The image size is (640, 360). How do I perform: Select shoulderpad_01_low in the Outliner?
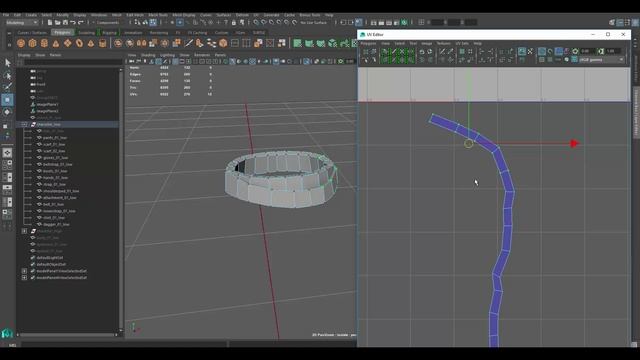coord(61,191)
